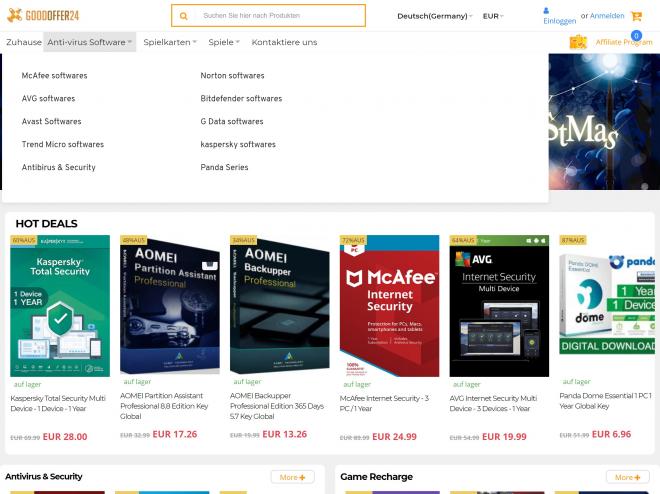
Task: Click the Game Recharge section heading
Action: pos(376,477)
